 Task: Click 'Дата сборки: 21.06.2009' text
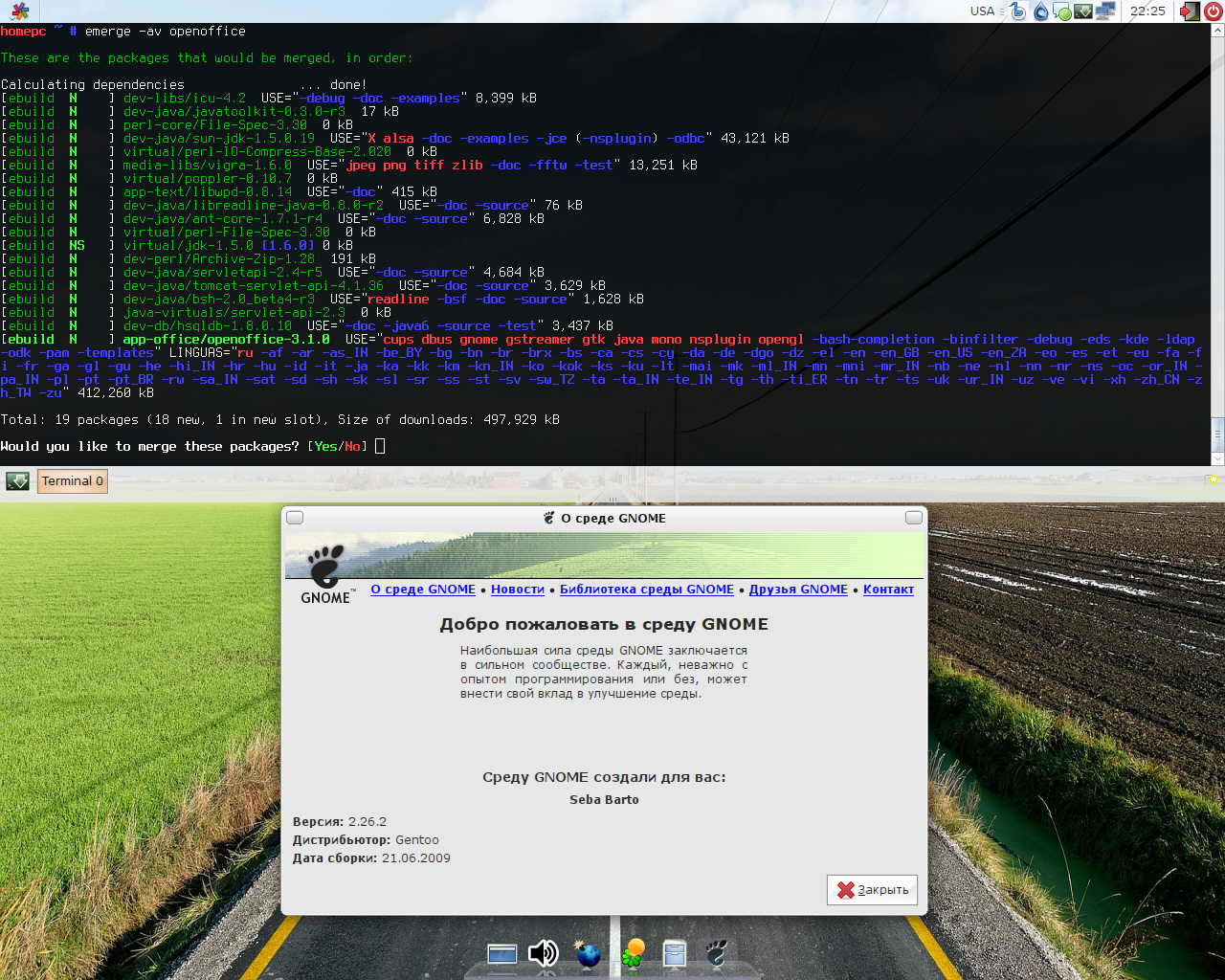pos(371,858)
